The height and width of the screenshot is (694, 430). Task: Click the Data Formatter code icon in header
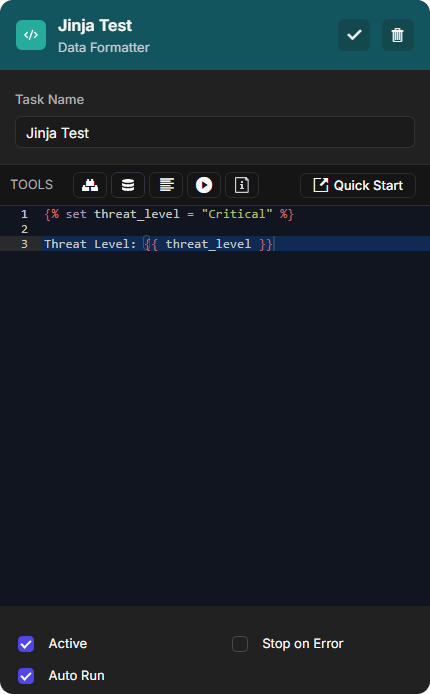point(31,35)
